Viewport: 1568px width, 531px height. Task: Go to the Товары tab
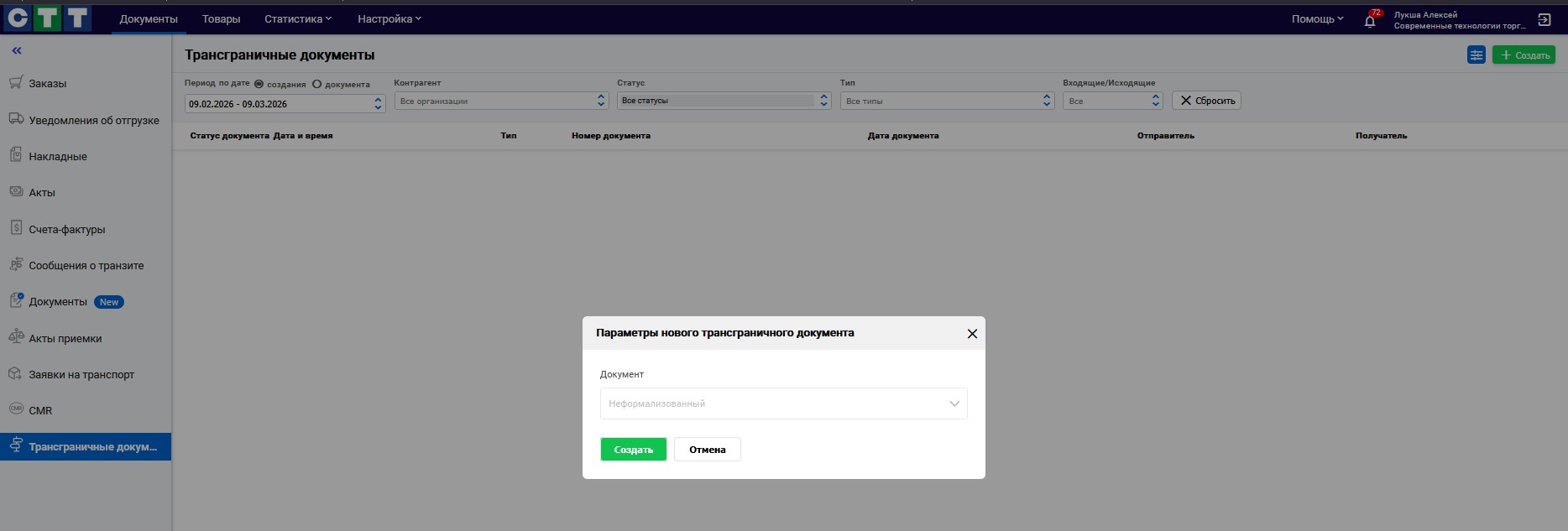point(221,18)
